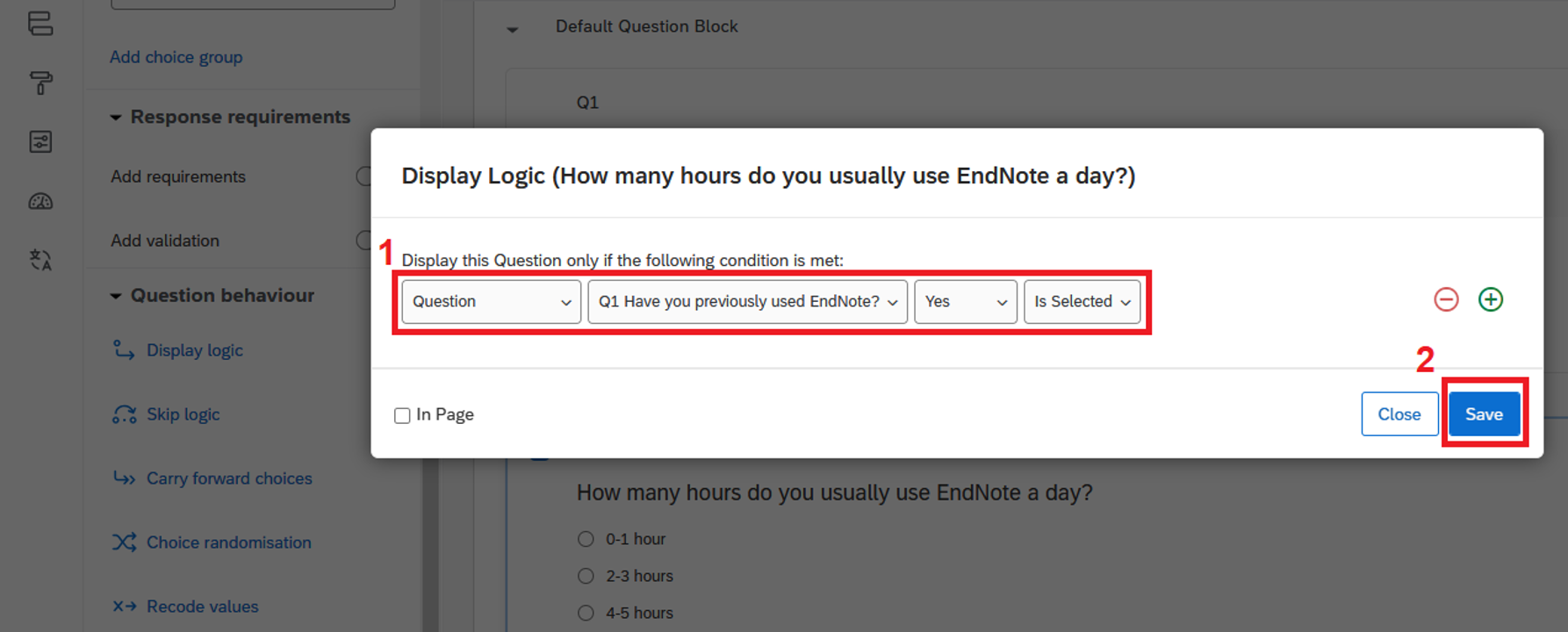This screenshot has height=632, width=1568.
Task: Open the Quotas gauge icon in sidebar
Action: pyautogui.click(x=40, y=202)
